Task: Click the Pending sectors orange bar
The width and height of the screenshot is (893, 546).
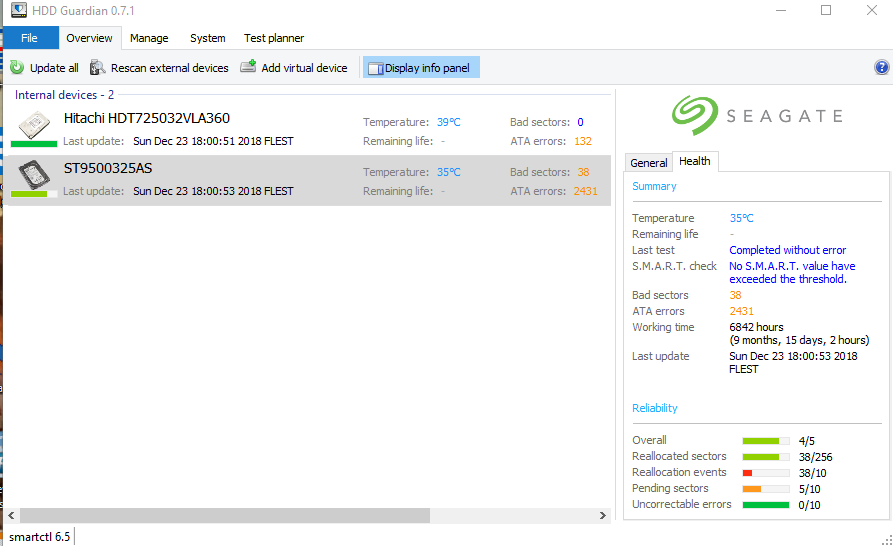Action: 766,489
